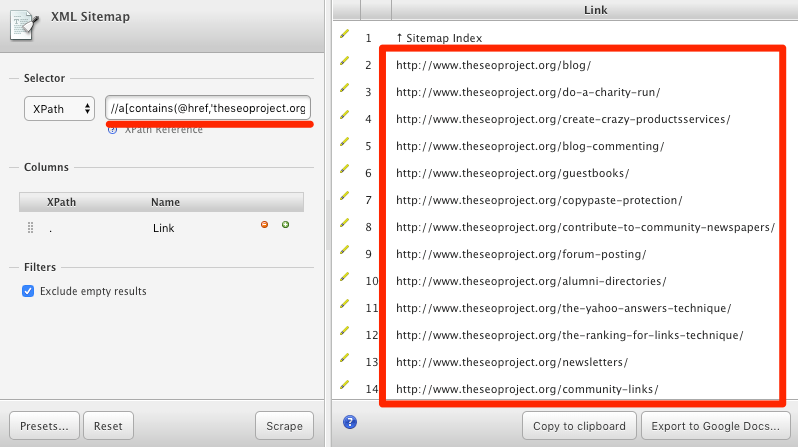Select the theseoproject.org/blog/ link
Screen dimensions: 798x447
tap(493, 65)
